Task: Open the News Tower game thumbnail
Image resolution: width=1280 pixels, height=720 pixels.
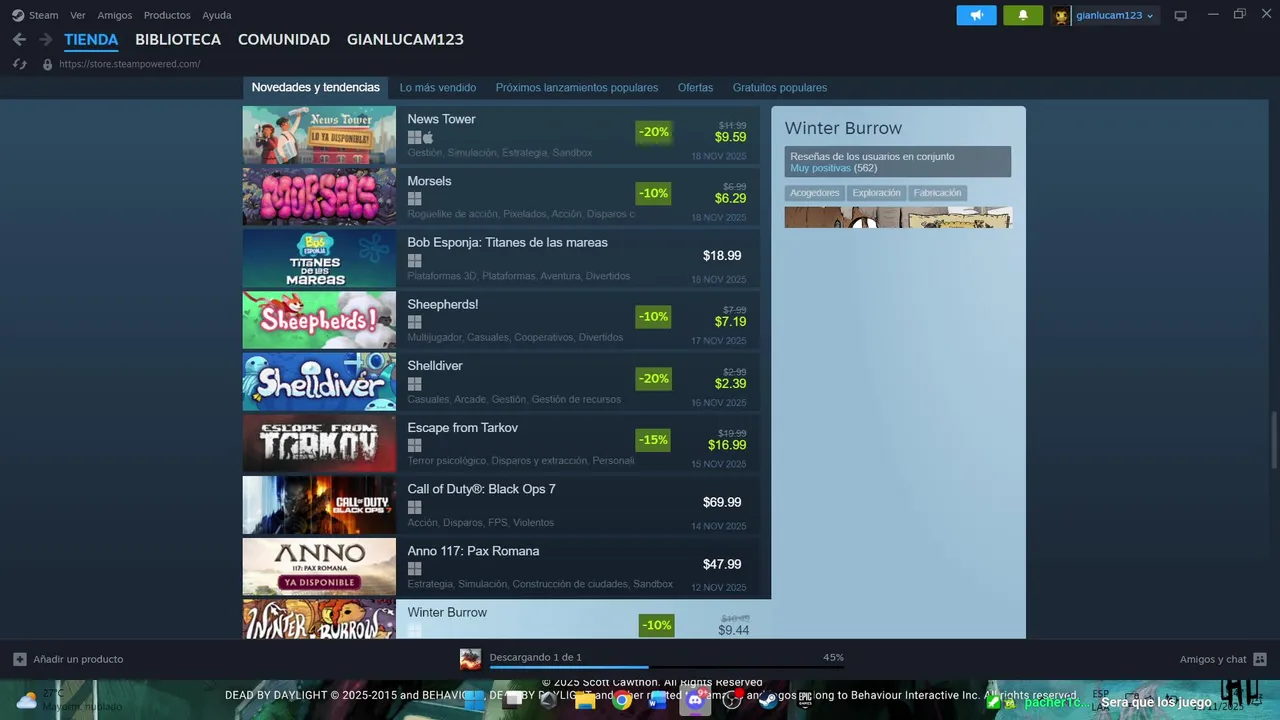Action: click(319, 135)
